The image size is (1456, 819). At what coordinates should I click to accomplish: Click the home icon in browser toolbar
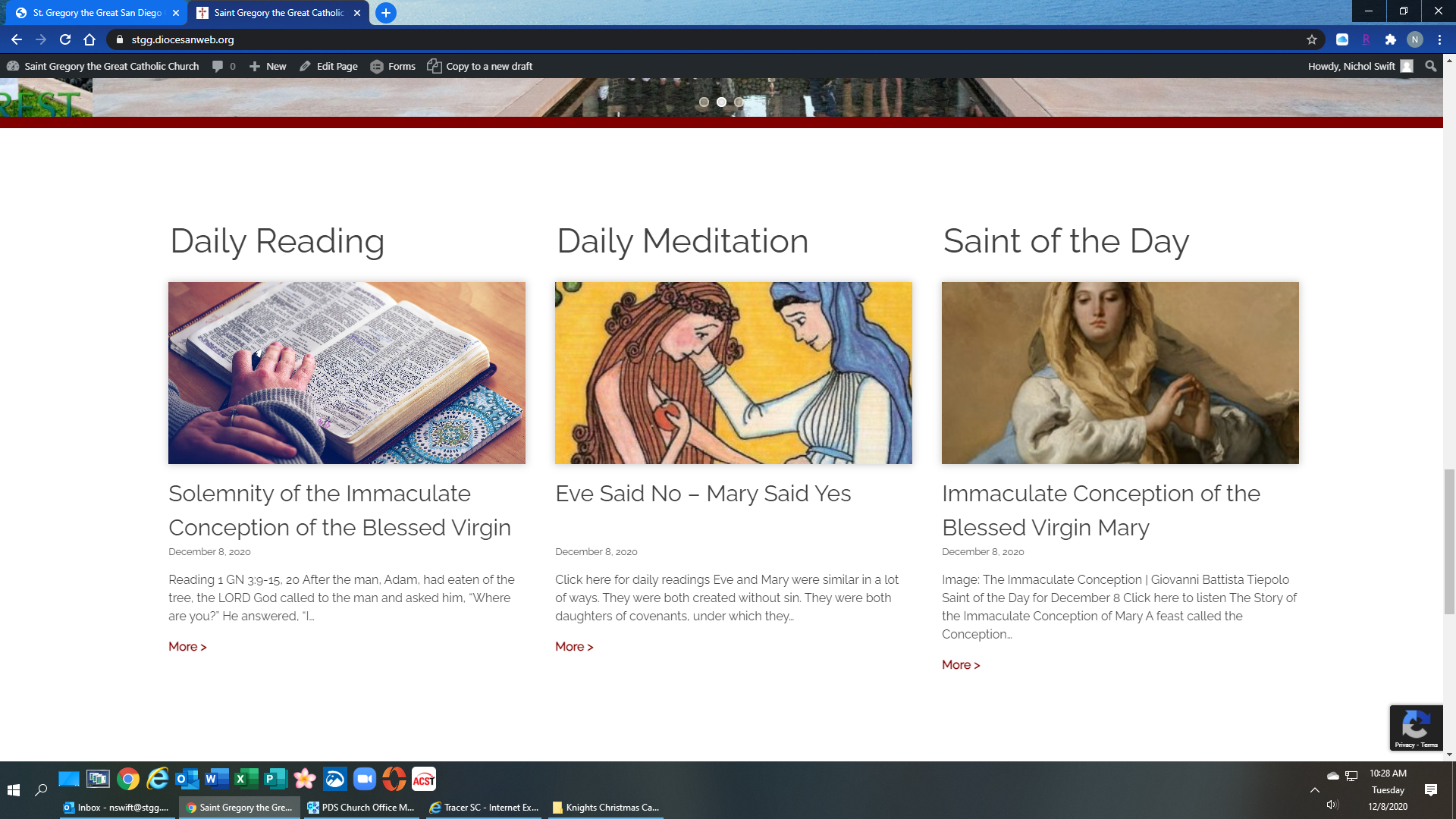(89, 39)
